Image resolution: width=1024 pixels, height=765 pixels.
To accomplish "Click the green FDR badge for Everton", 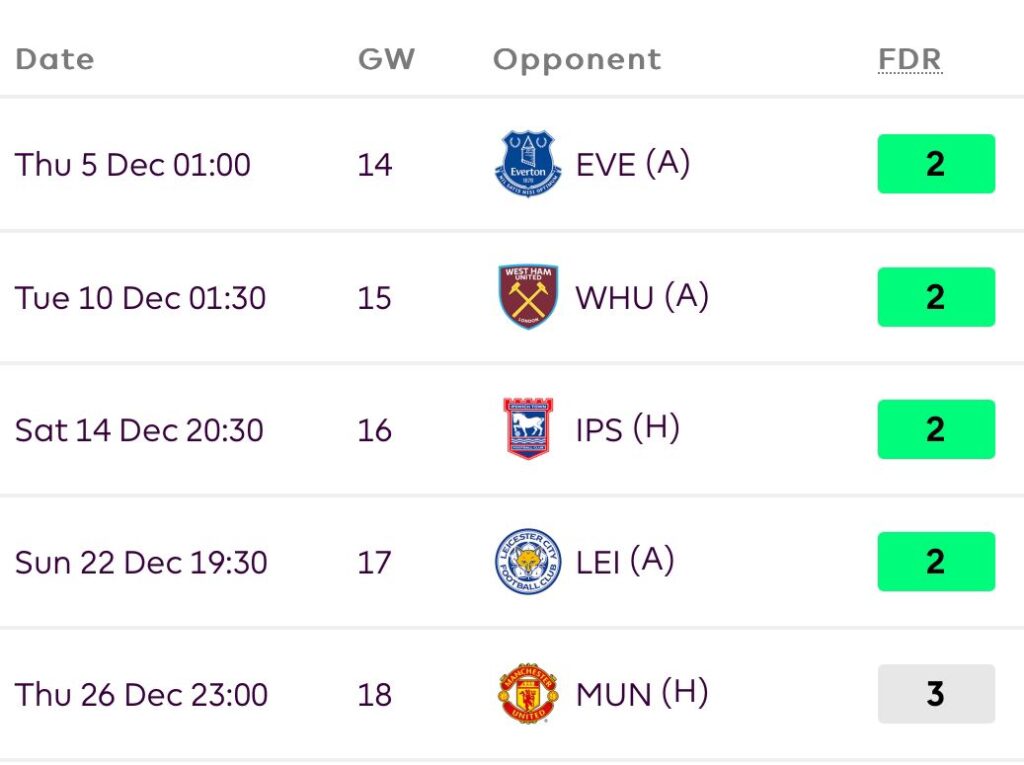I will 936,164.
